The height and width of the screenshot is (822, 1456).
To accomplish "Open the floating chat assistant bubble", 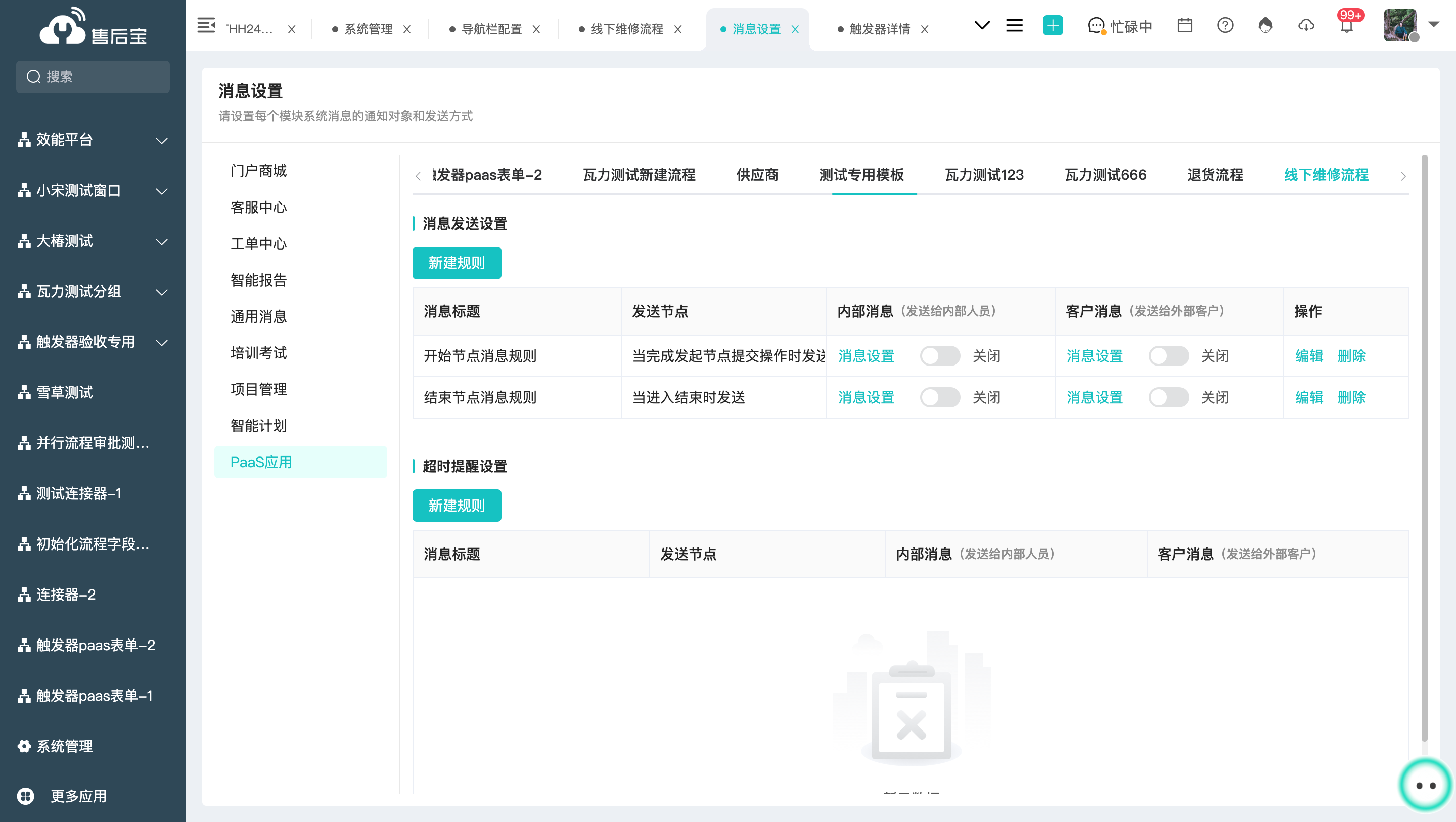I will click(x=1426, y=785).
